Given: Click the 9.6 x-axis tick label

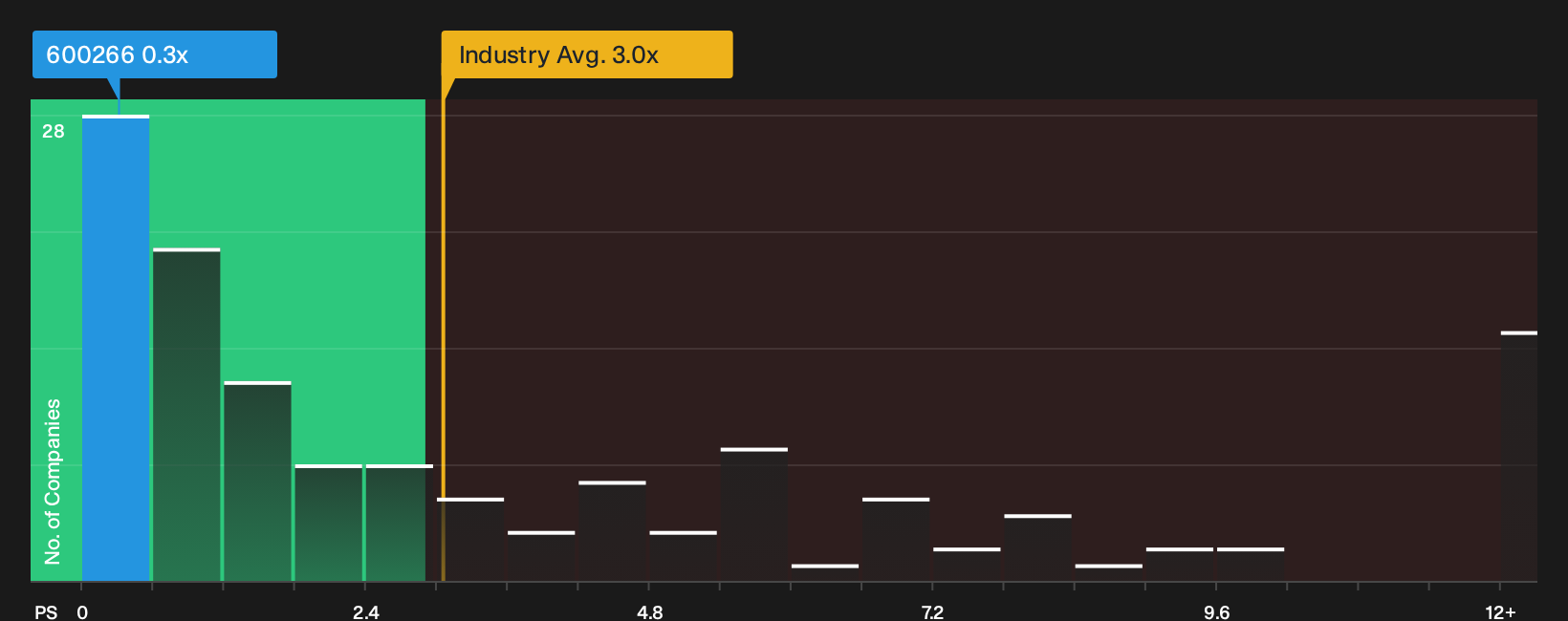Looking at the screenshot, I should pos(1216,612).
